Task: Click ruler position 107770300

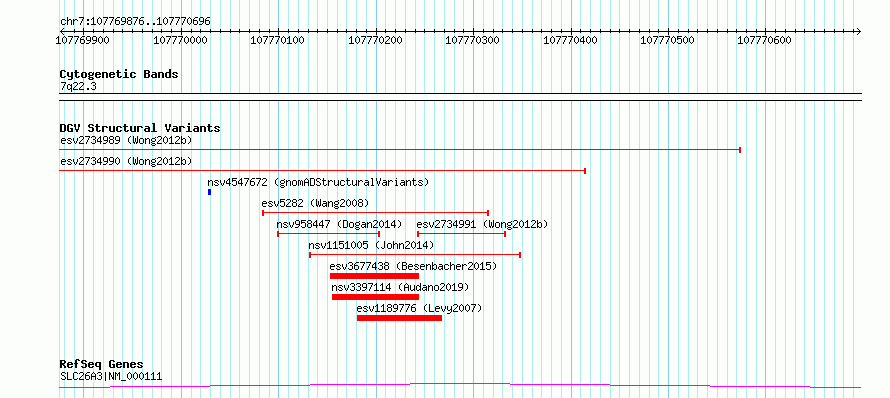Action: tap(473, 40)
